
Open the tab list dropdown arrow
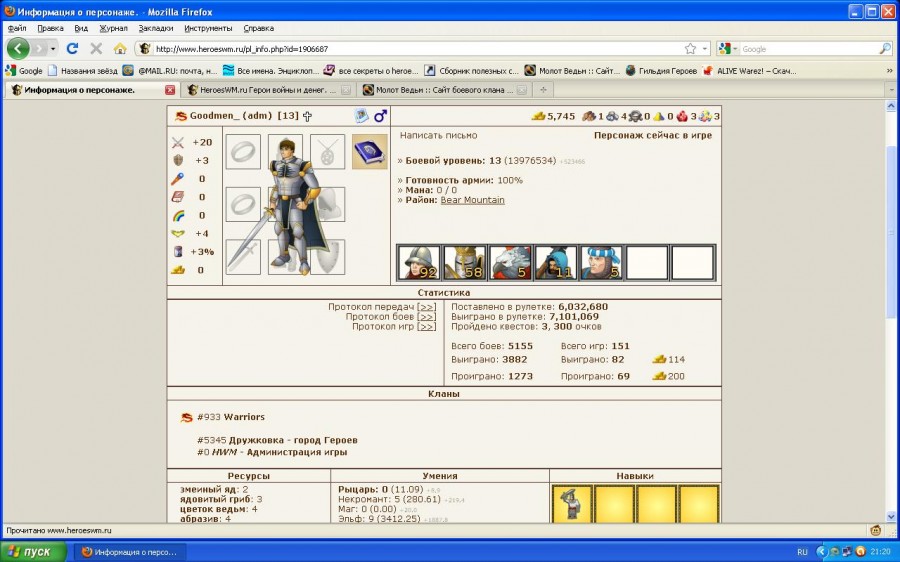891,90
